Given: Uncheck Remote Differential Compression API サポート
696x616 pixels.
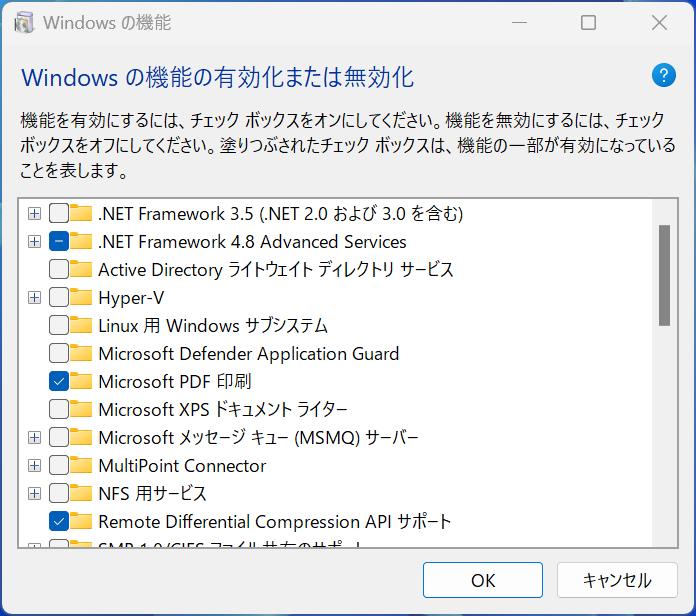Looking at the screenshot, I should click(x=58, y=522).
